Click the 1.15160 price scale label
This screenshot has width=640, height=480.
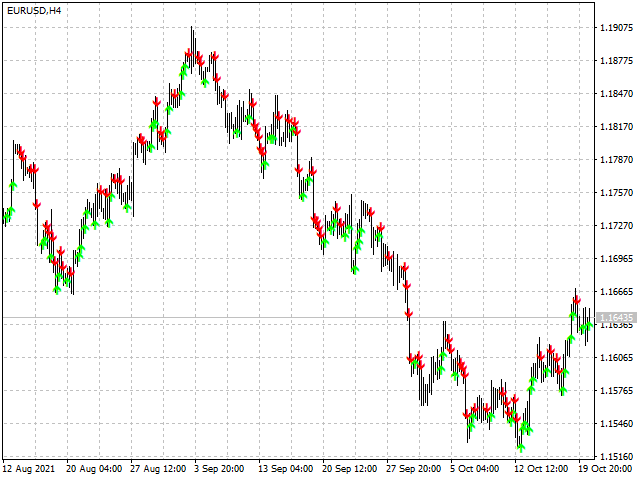click(616, 456)
